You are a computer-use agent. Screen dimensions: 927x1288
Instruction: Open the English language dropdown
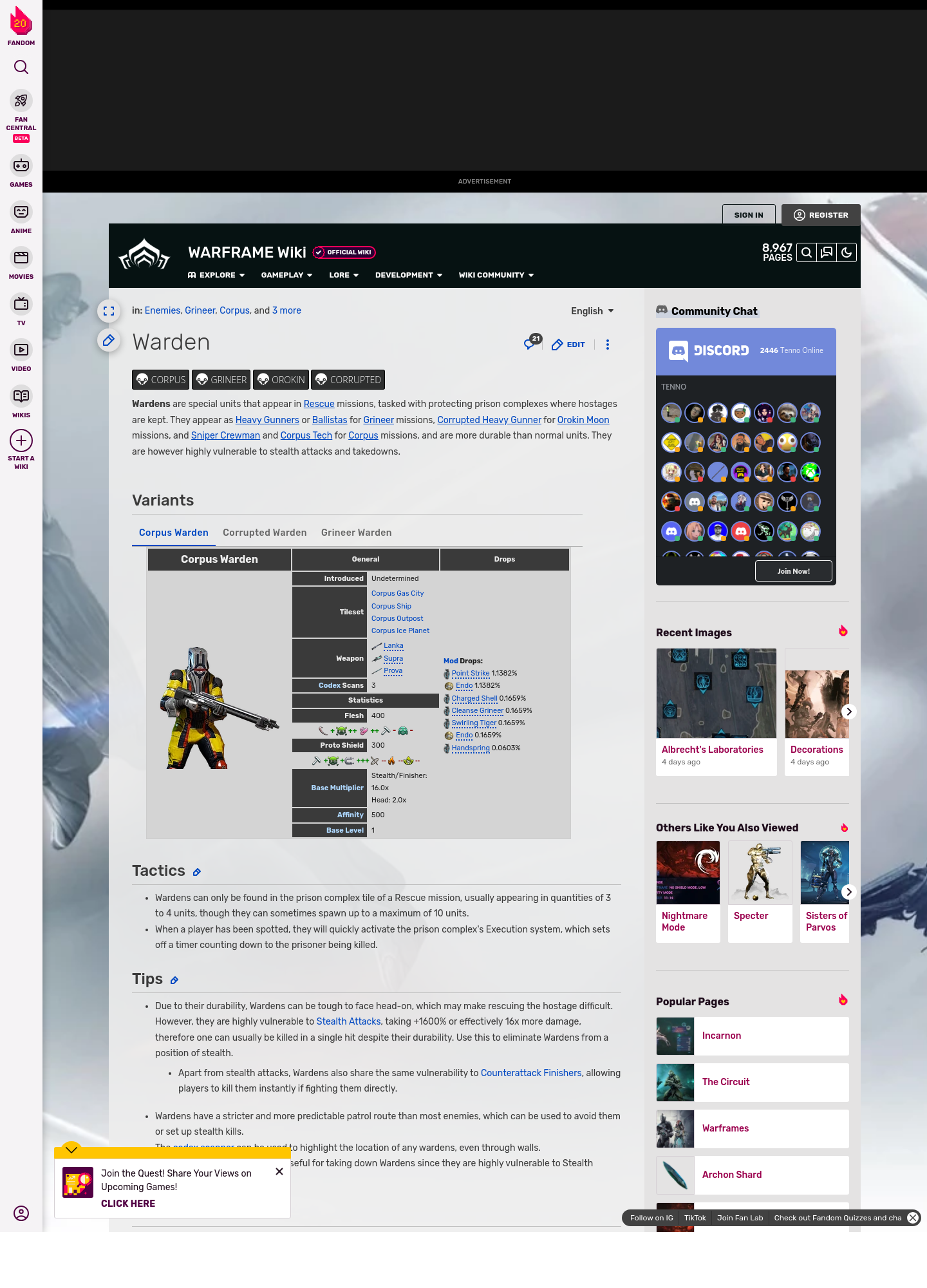coord(592,311)
